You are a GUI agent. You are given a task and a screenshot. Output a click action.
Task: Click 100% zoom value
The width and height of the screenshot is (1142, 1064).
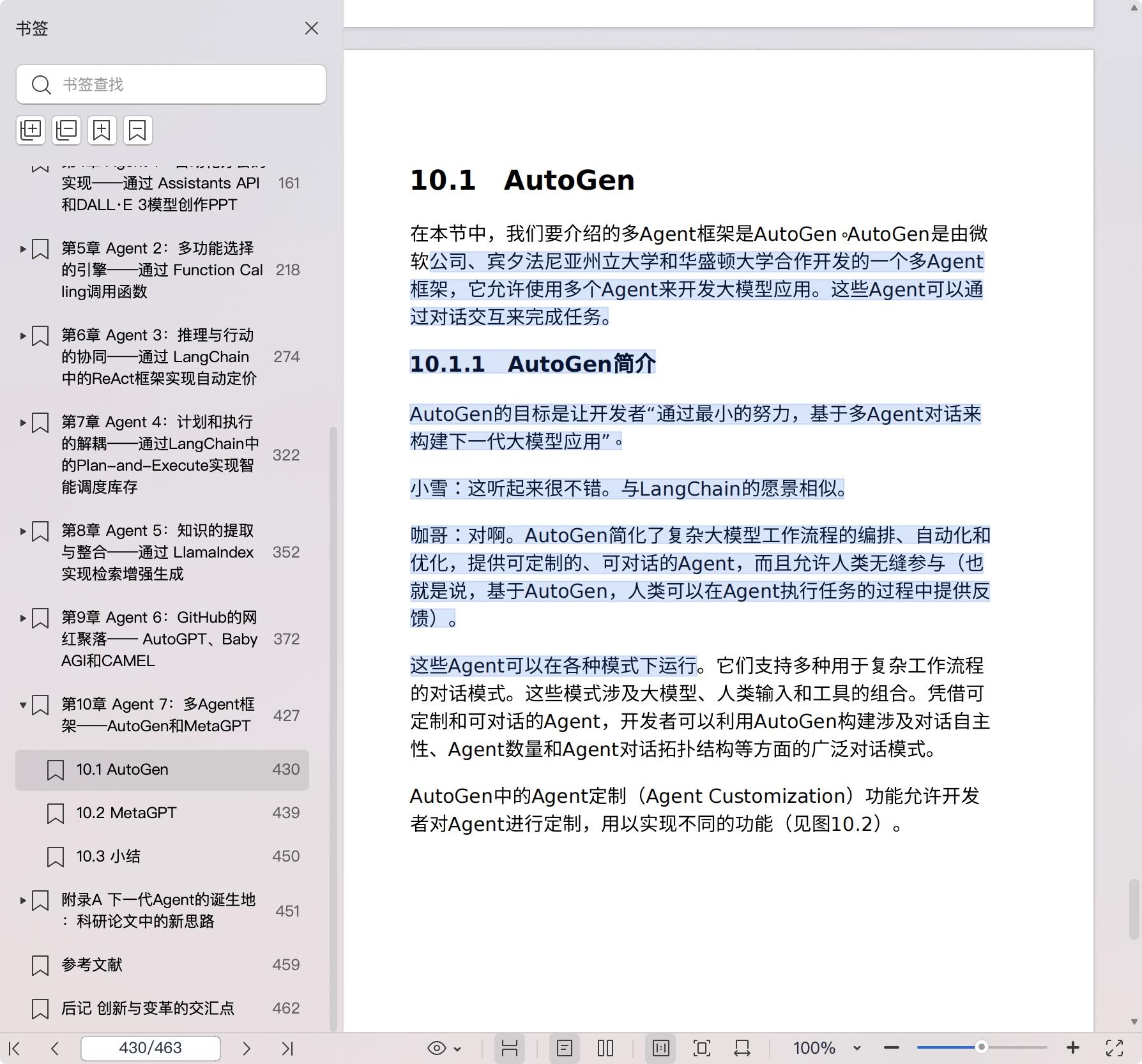814,1048
